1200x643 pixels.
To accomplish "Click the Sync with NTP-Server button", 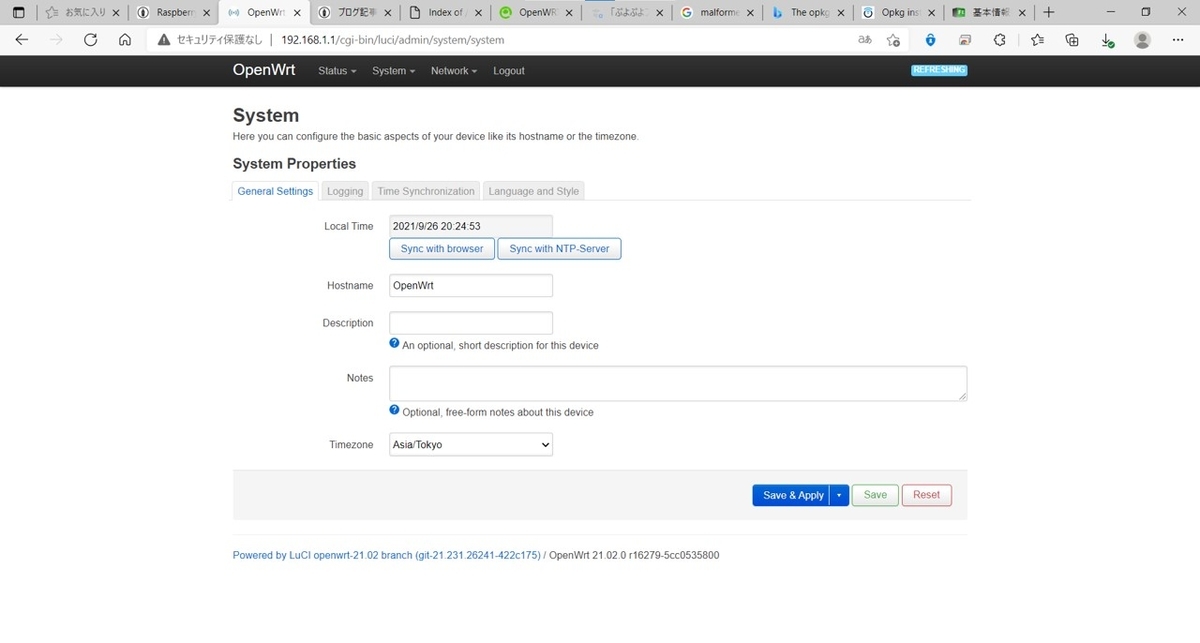I will click(559, 249).
